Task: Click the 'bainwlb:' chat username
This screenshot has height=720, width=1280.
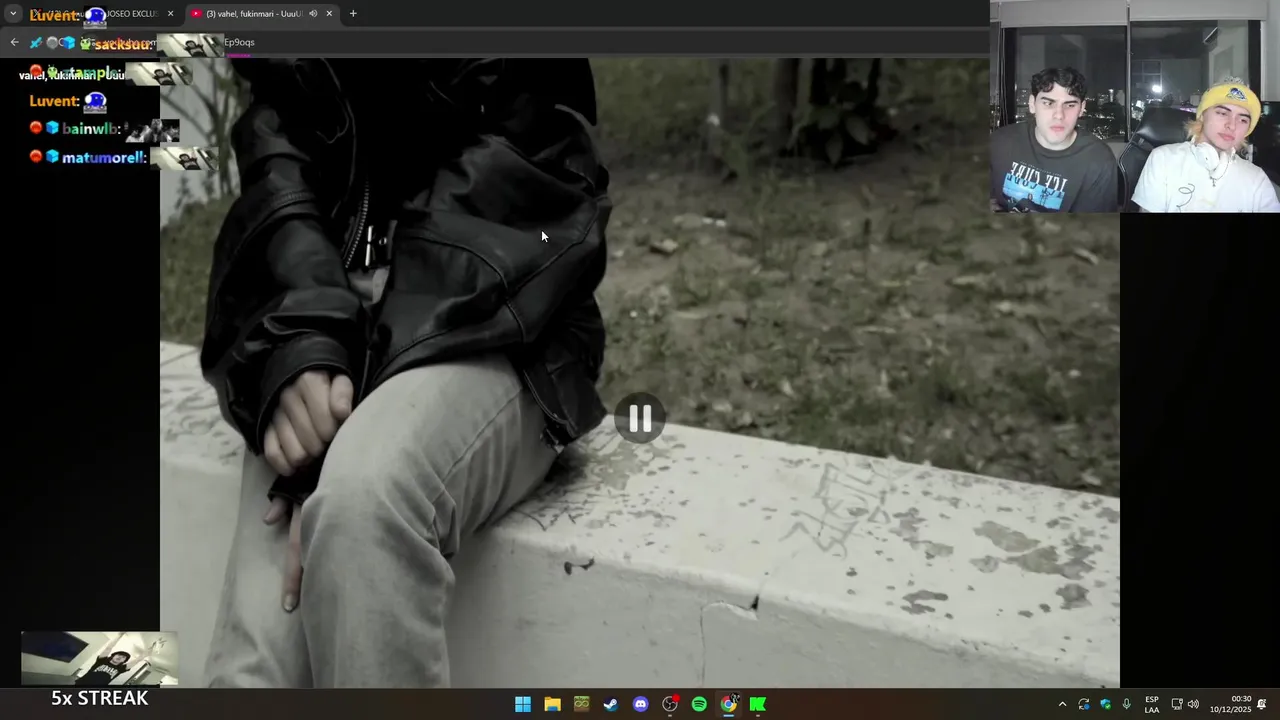Action: (91, 129)
